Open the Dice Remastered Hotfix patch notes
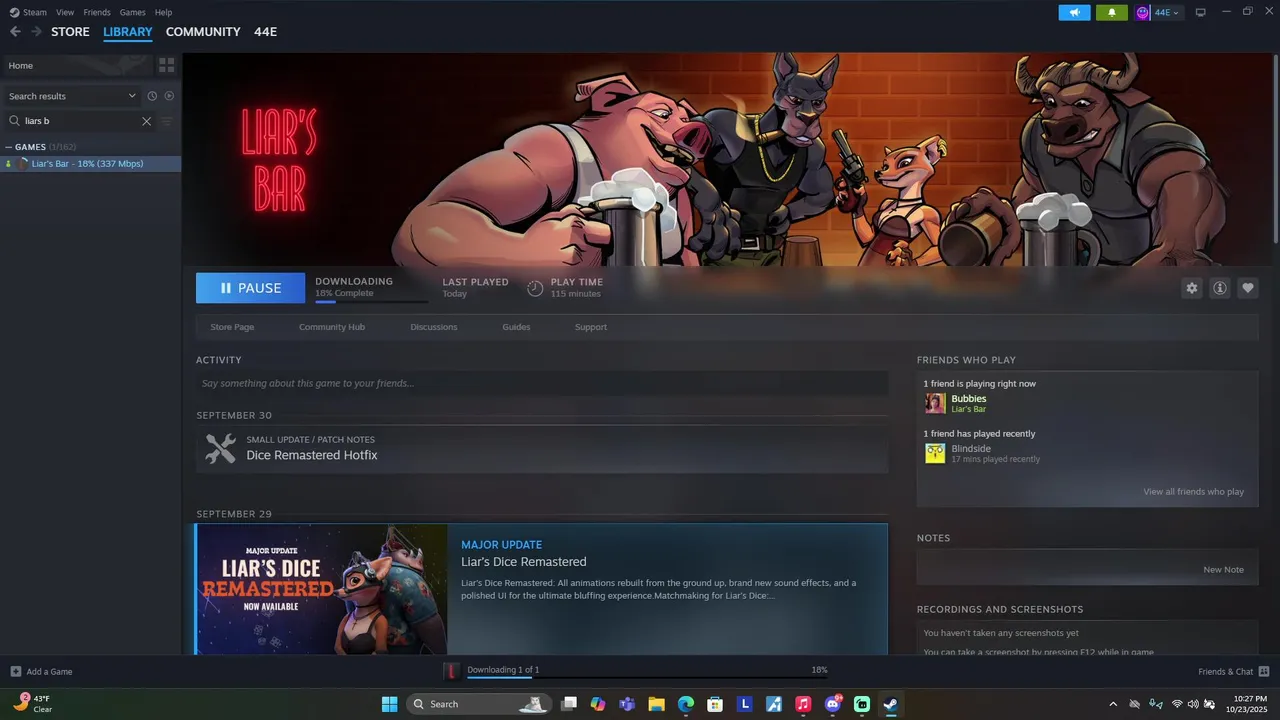 pos(542,448)
